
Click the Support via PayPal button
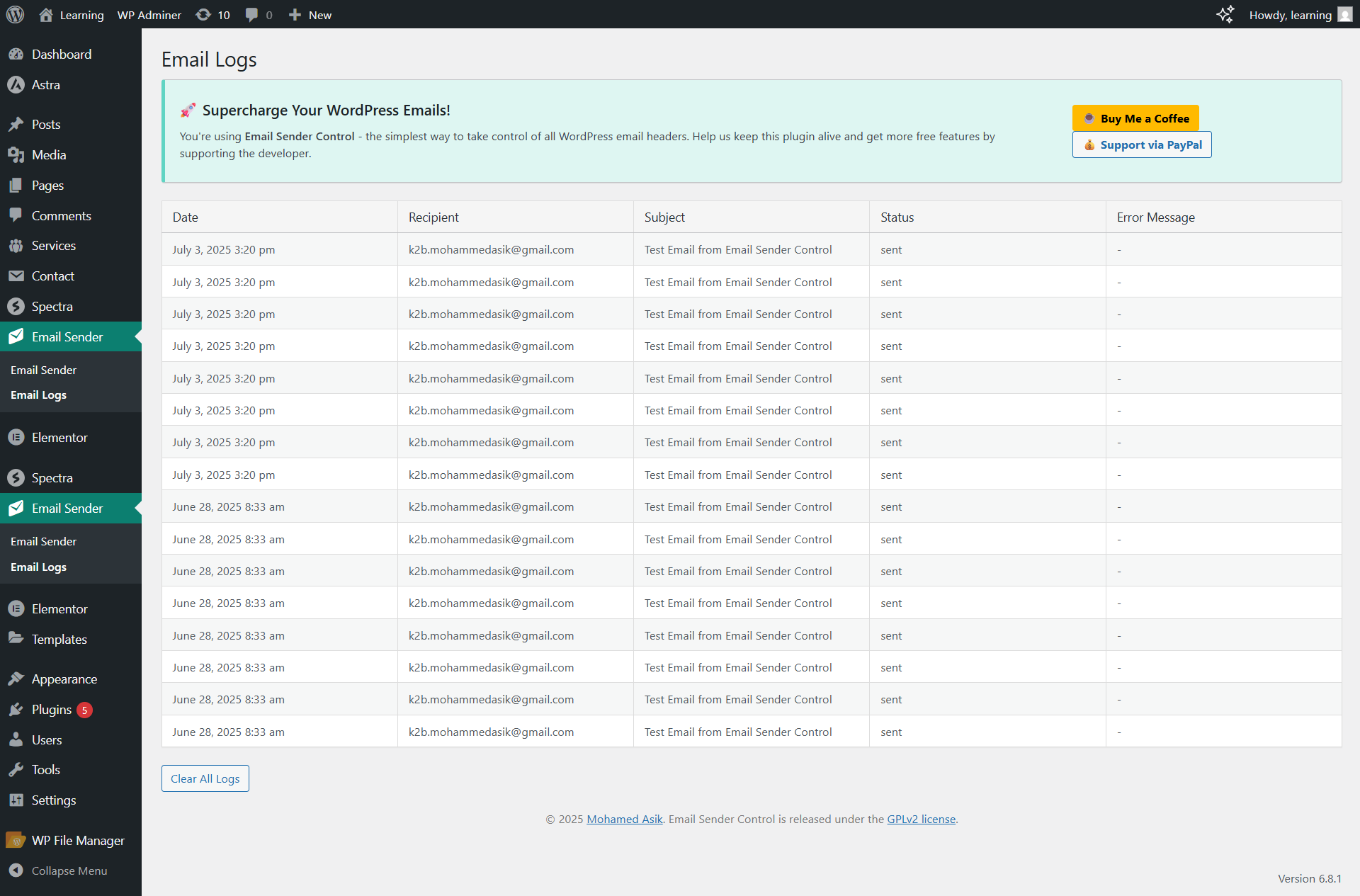point(1142,144)
